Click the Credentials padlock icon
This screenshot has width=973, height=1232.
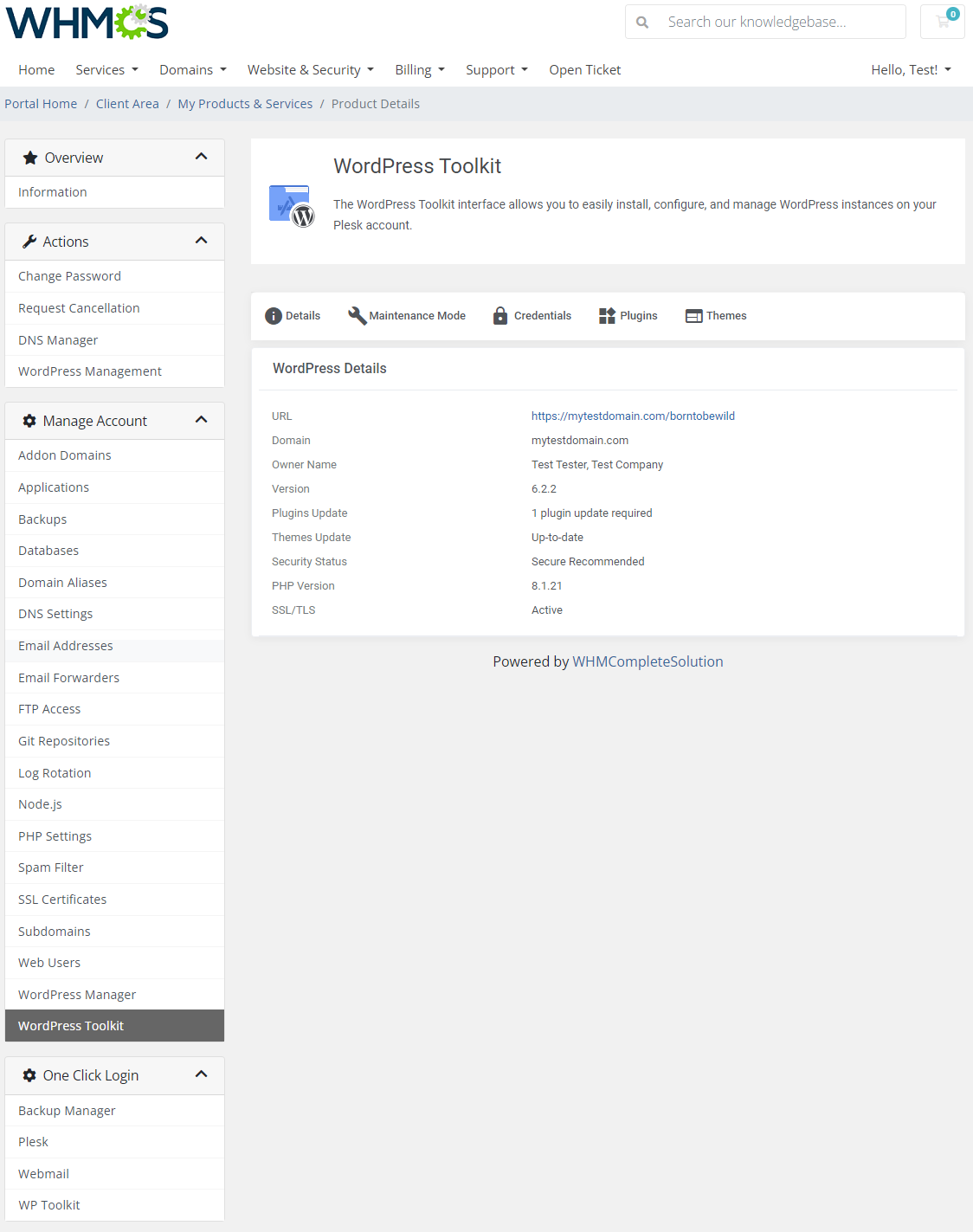coord(500,315)
